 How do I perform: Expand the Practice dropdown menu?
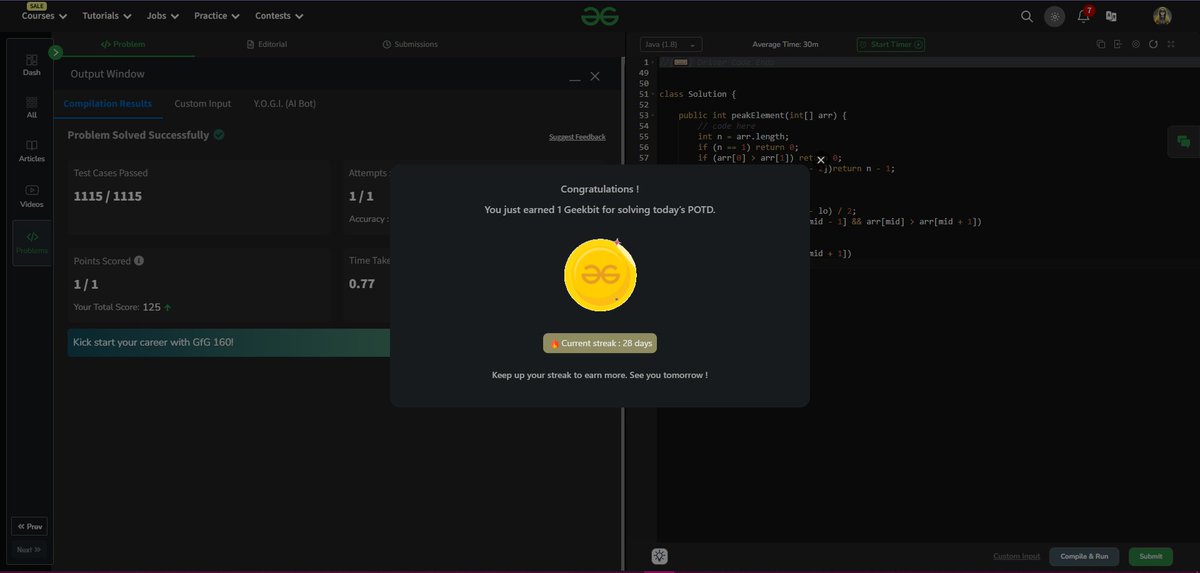[x=218, y=16]
